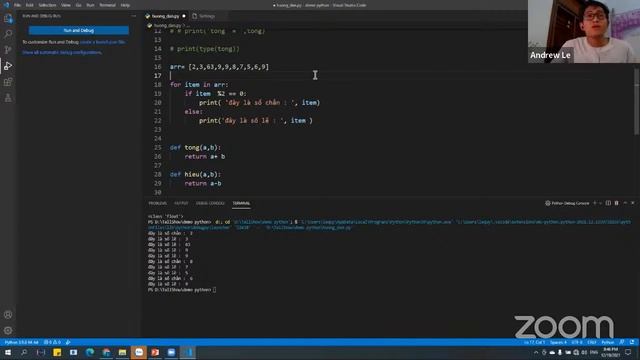Viewport: 640px width, 360px height.
Task: Click the breadcrumb file name above editor
Action: pyautogui.click(x=166, y=25)
